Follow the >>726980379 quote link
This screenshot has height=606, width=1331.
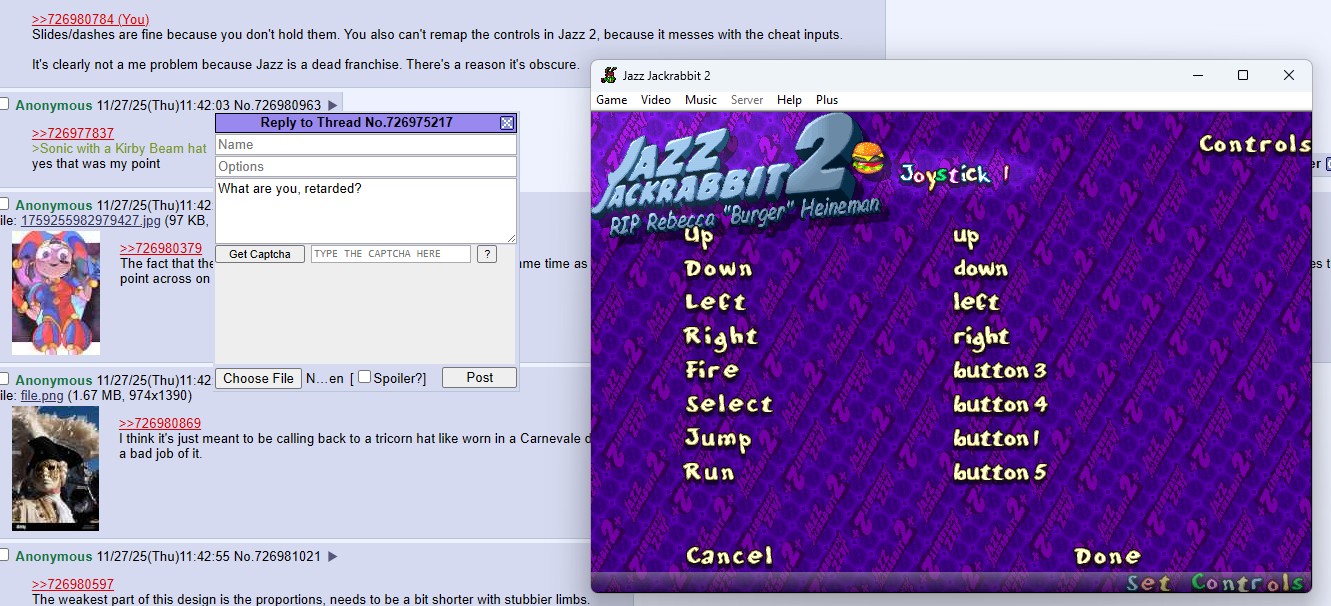[x=161, y=248]
